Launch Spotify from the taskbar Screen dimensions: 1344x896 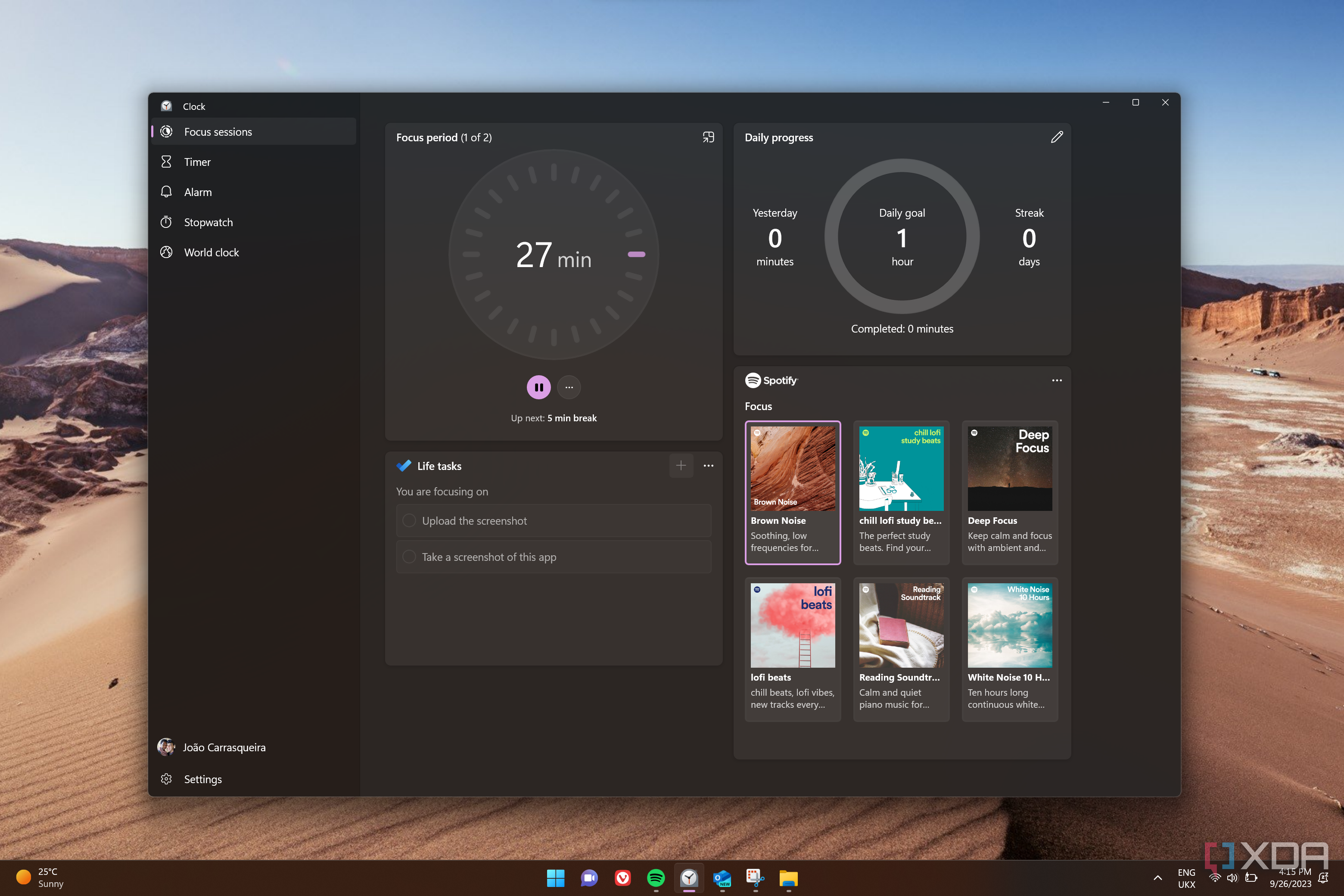pos(656,878)
